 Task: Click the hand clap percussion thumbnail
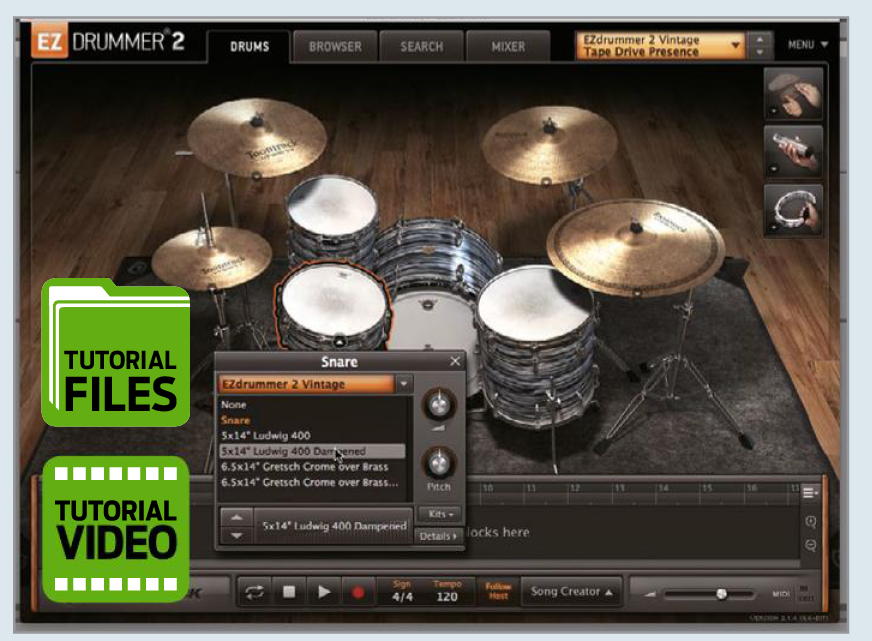[x=793, y=94]
